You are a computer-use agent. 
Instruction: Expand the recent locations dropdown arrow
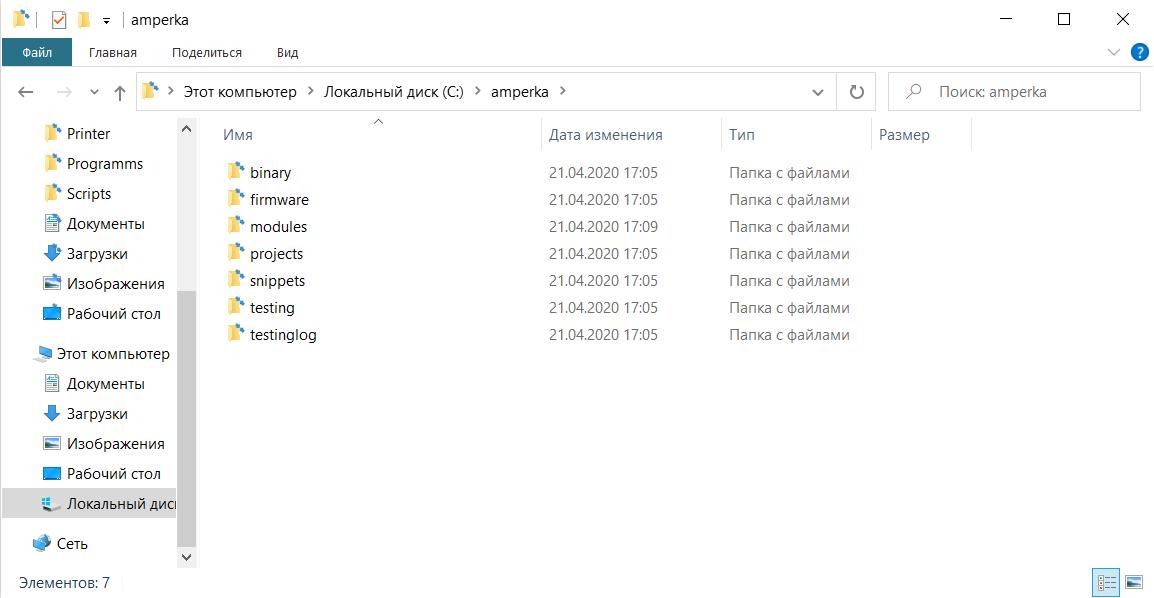94,92
